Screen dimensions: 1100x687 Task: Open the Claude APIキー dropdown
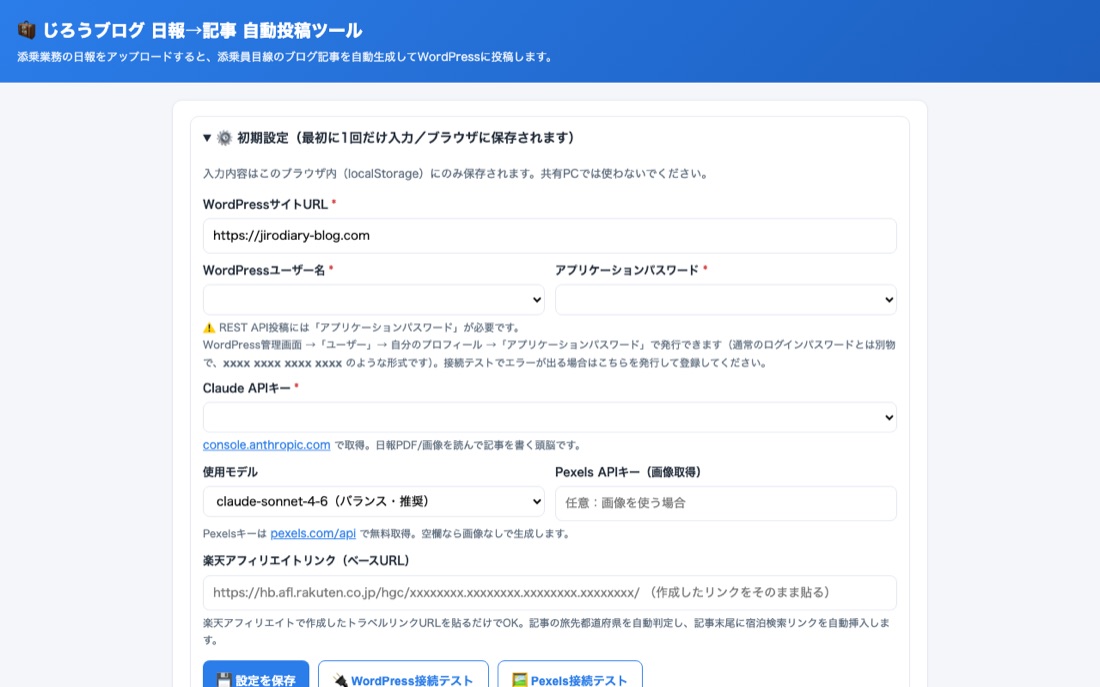pyautogui.click(x=549, y=418)
